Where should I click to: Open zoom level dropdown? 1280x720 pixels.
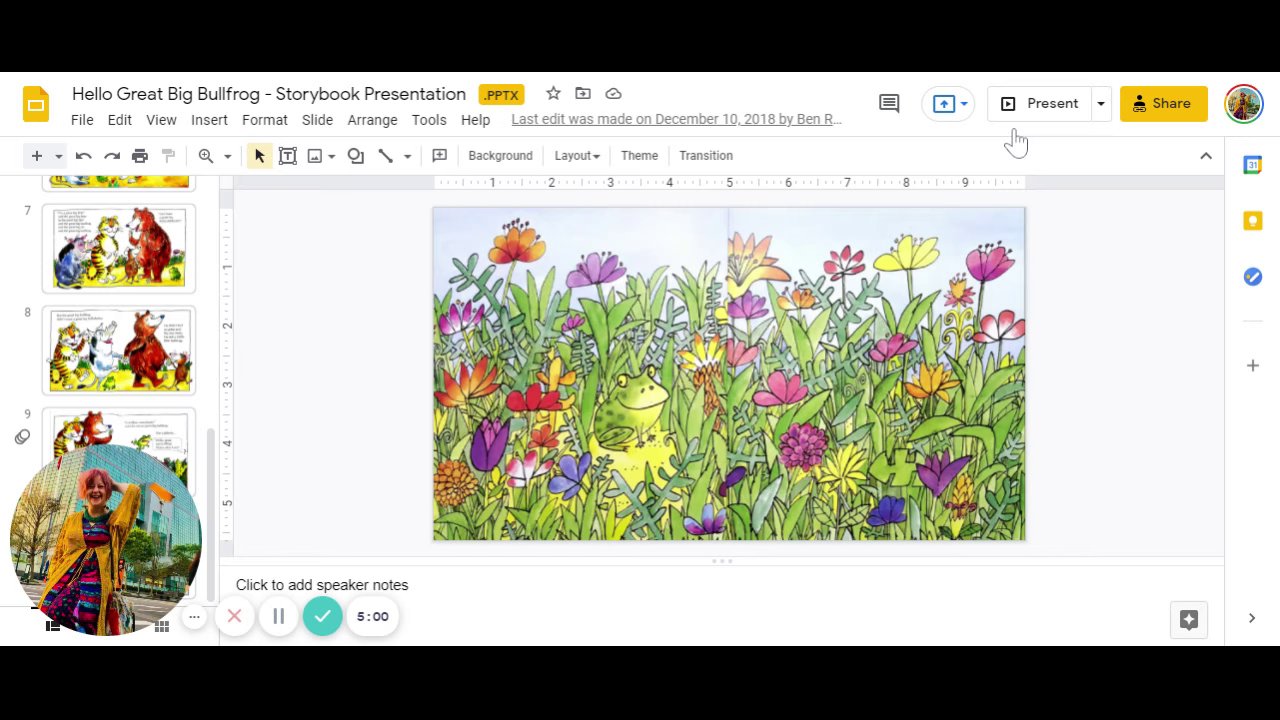227,156
